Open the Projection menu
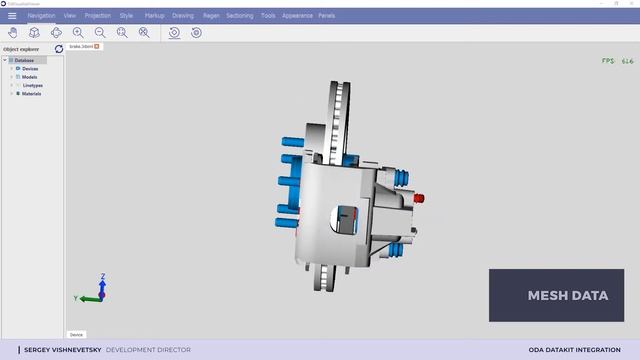 click(98, 16)
